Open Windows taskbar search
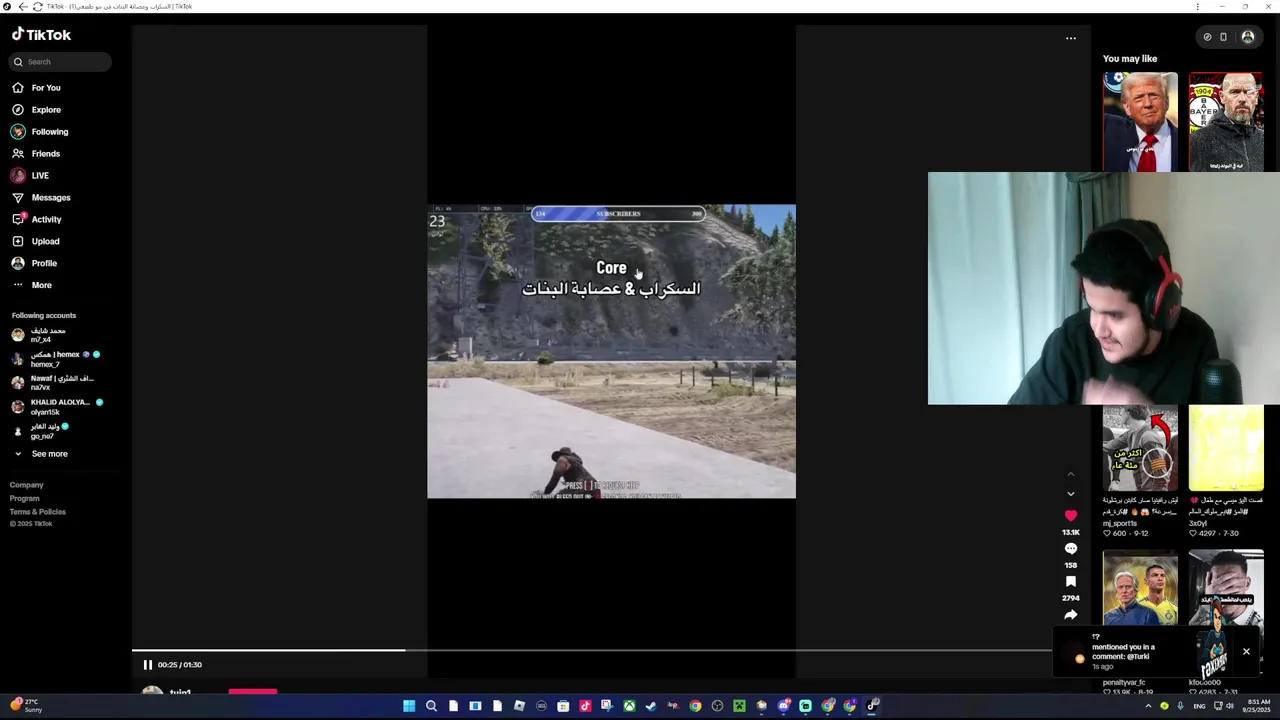Screen dimensions: 1280x720 click(431, 706)
